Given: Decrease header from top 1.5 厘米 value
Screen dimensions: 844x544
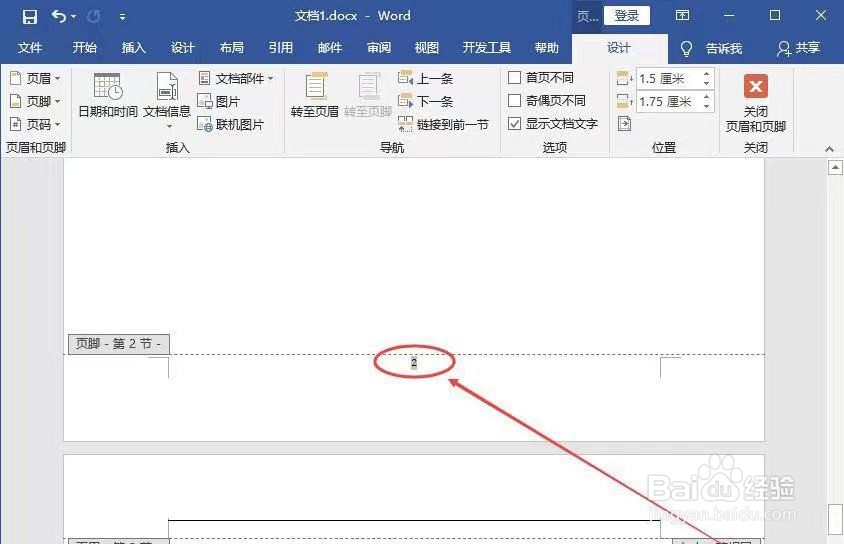Looking at the screenshot, I should pos(706,83).
